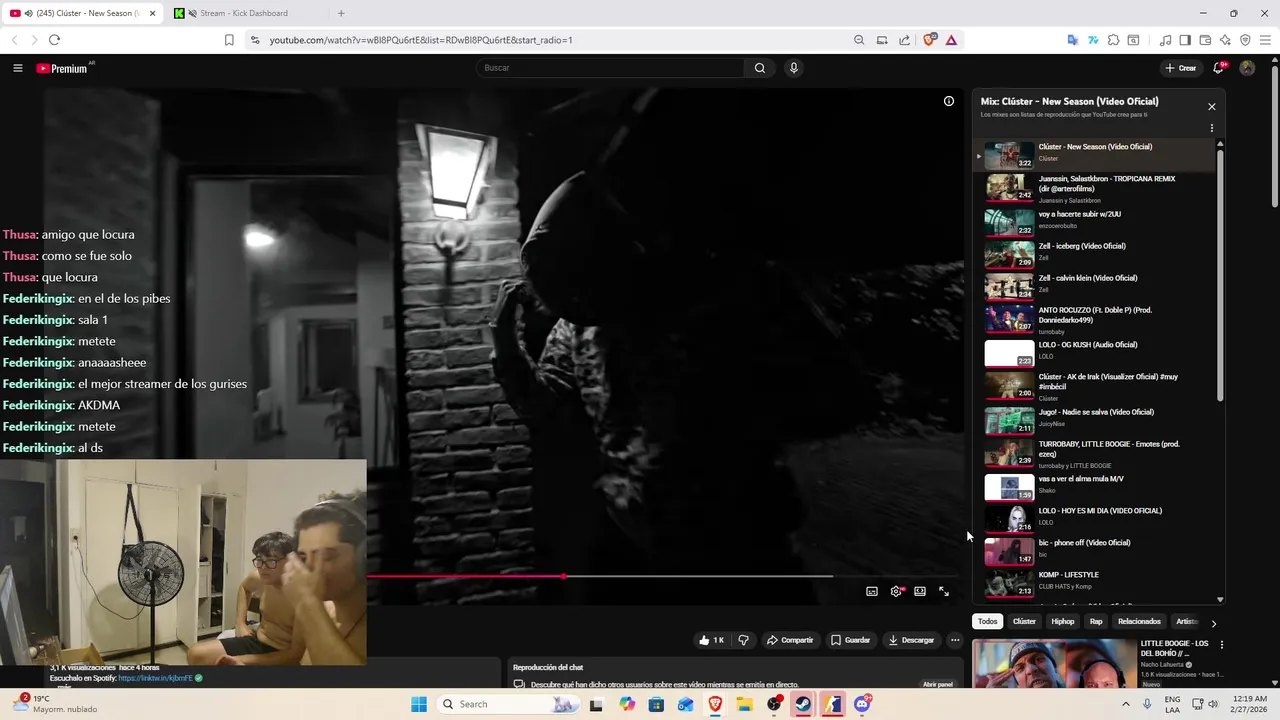The width and height of the screenshot is (1280, 720).
Task: Open the YouTube account avatar menu
Action: click(x=1247, y=68)
